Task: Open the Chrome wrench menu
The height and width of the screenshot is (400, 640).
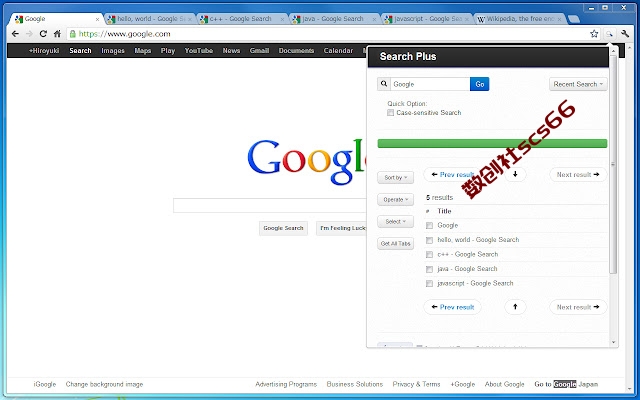Action: pos(625,34)
